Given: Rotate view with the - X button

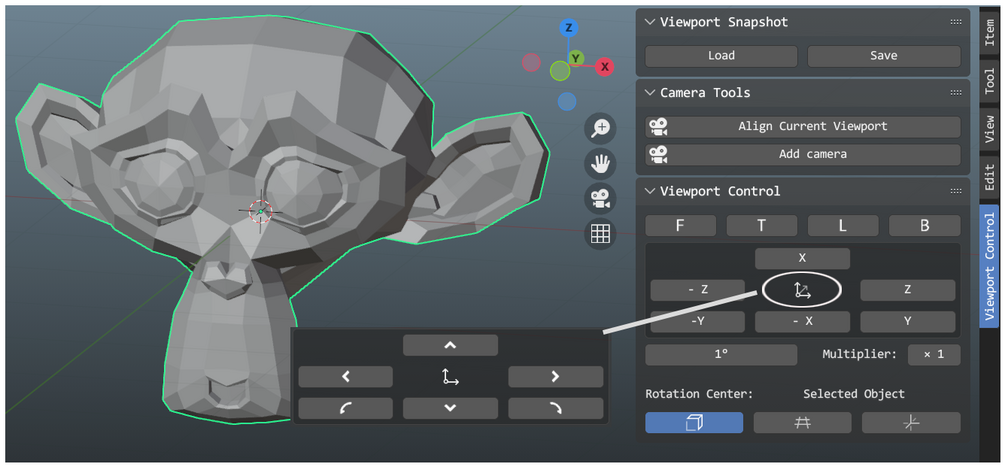Looking at the screenshot, I should pyautogui.click(x=802, y=322).
